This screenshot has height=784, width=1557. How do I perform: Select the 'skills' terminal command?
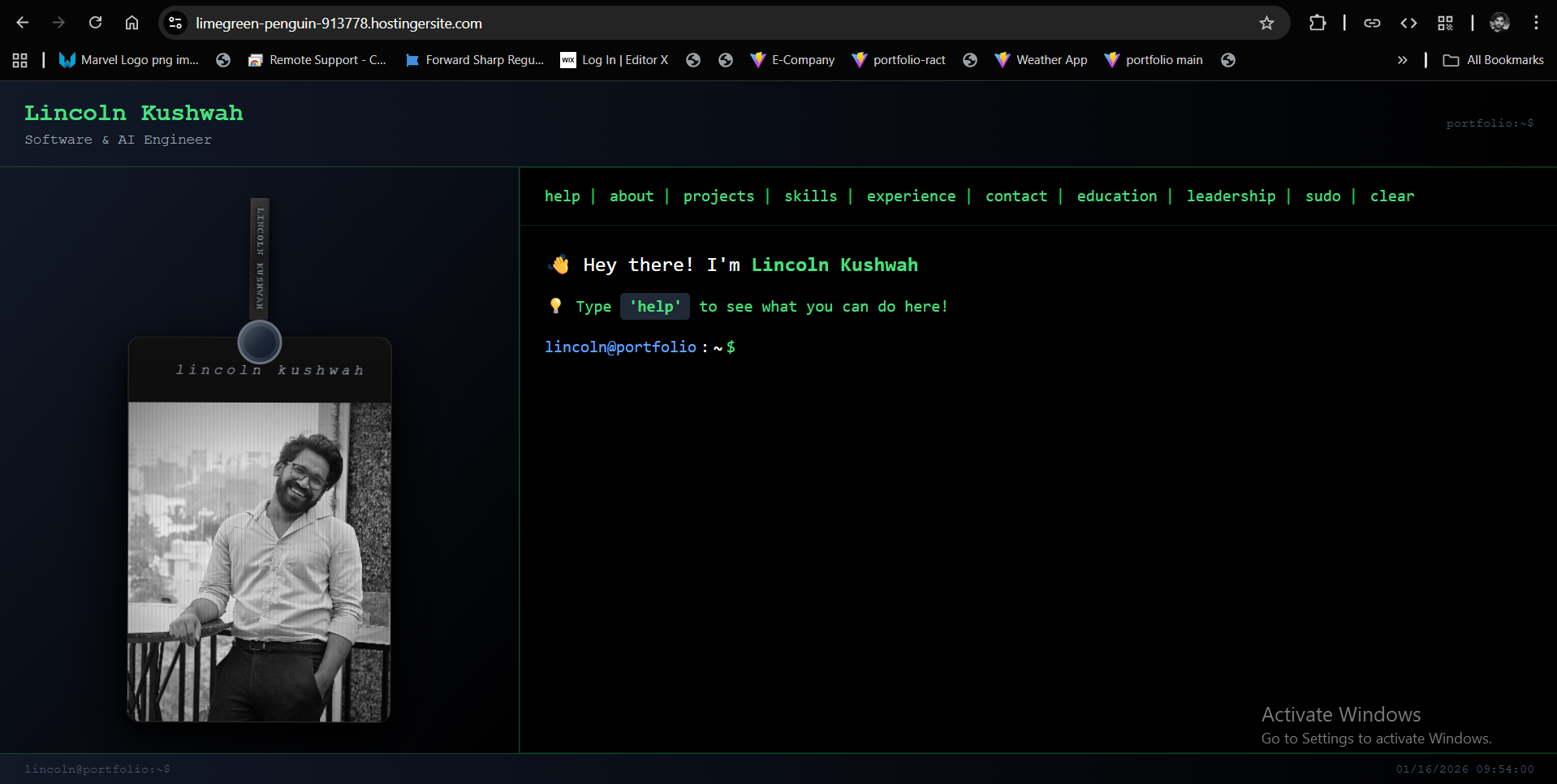pos(810,196)
